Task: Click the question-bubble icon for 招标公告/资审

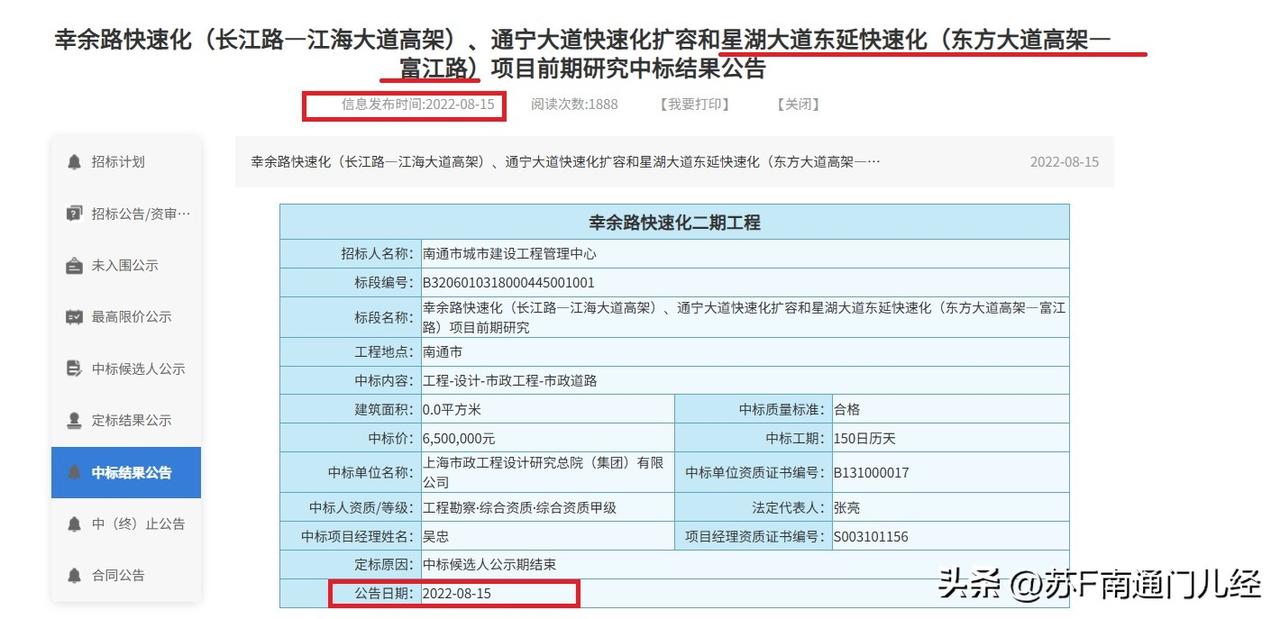Action: coord(72,213)
